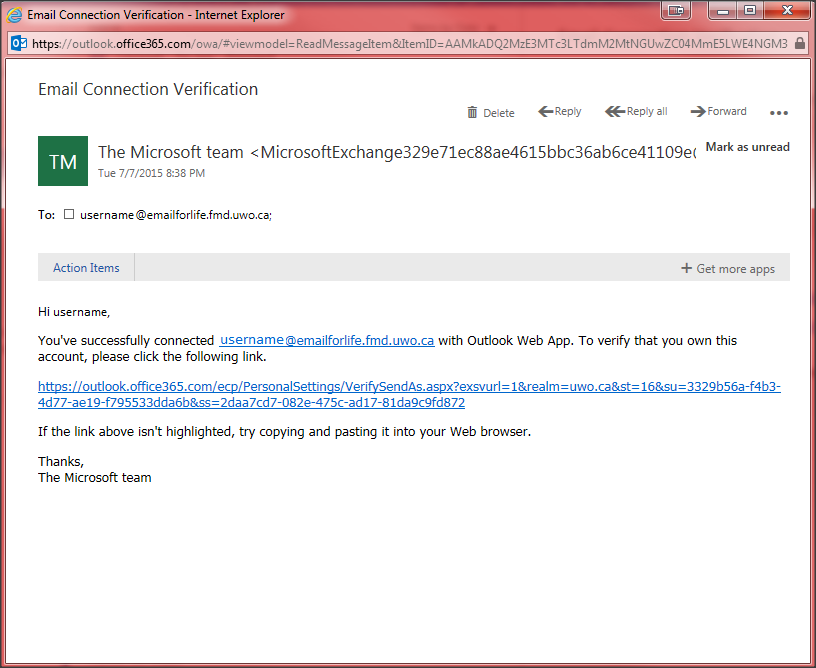Mark the message as unread
Viewport: 816px width, 668px height.
tap(747, 147)
